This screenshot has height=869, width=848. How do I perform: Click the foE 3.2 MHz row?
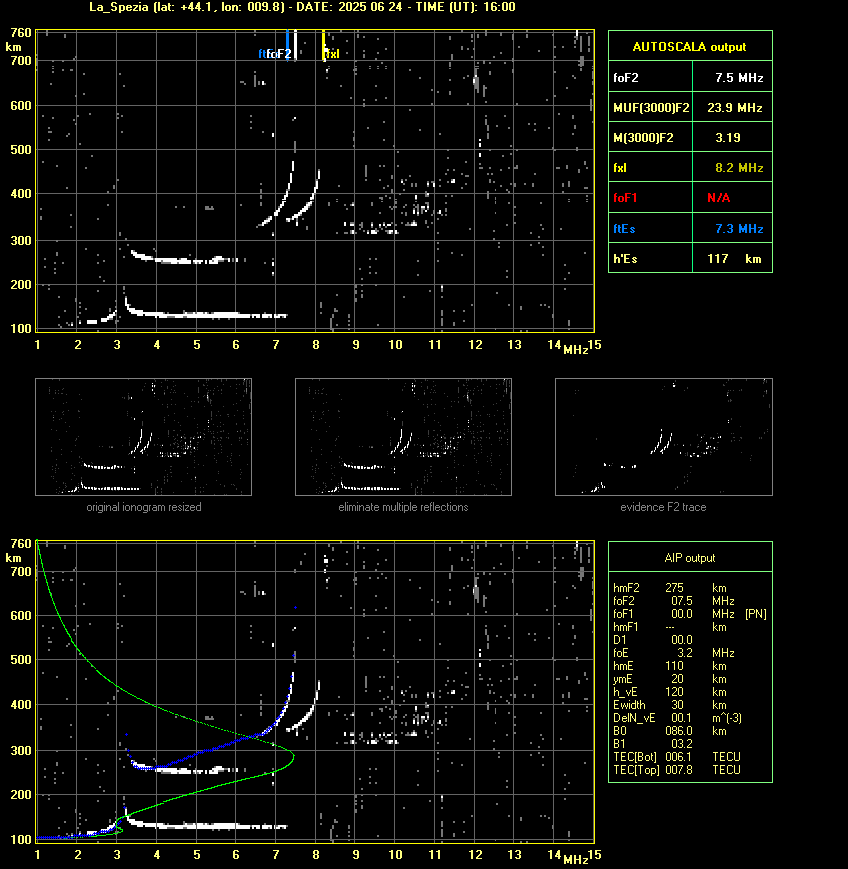click(x=673, y=653)
